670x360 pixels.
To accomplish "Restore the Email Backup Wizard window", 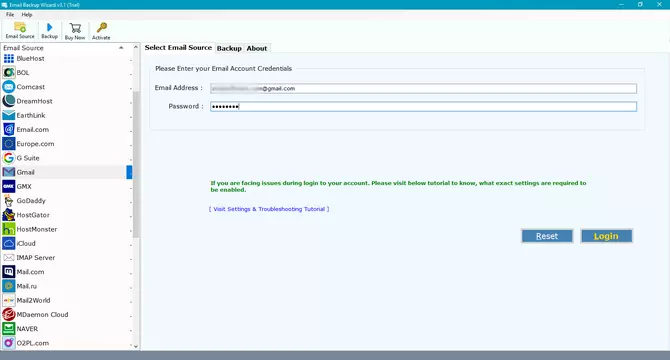I will (x=640, y=4).
